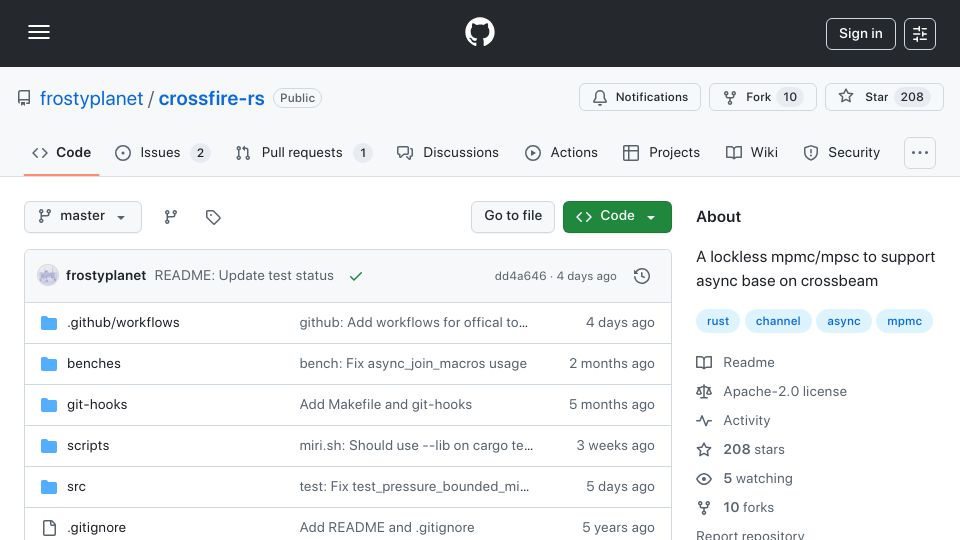The height and width of the screenshot is (540, 960).
Task: Open commit hash dd4a646
Action: tap(520, 276)
